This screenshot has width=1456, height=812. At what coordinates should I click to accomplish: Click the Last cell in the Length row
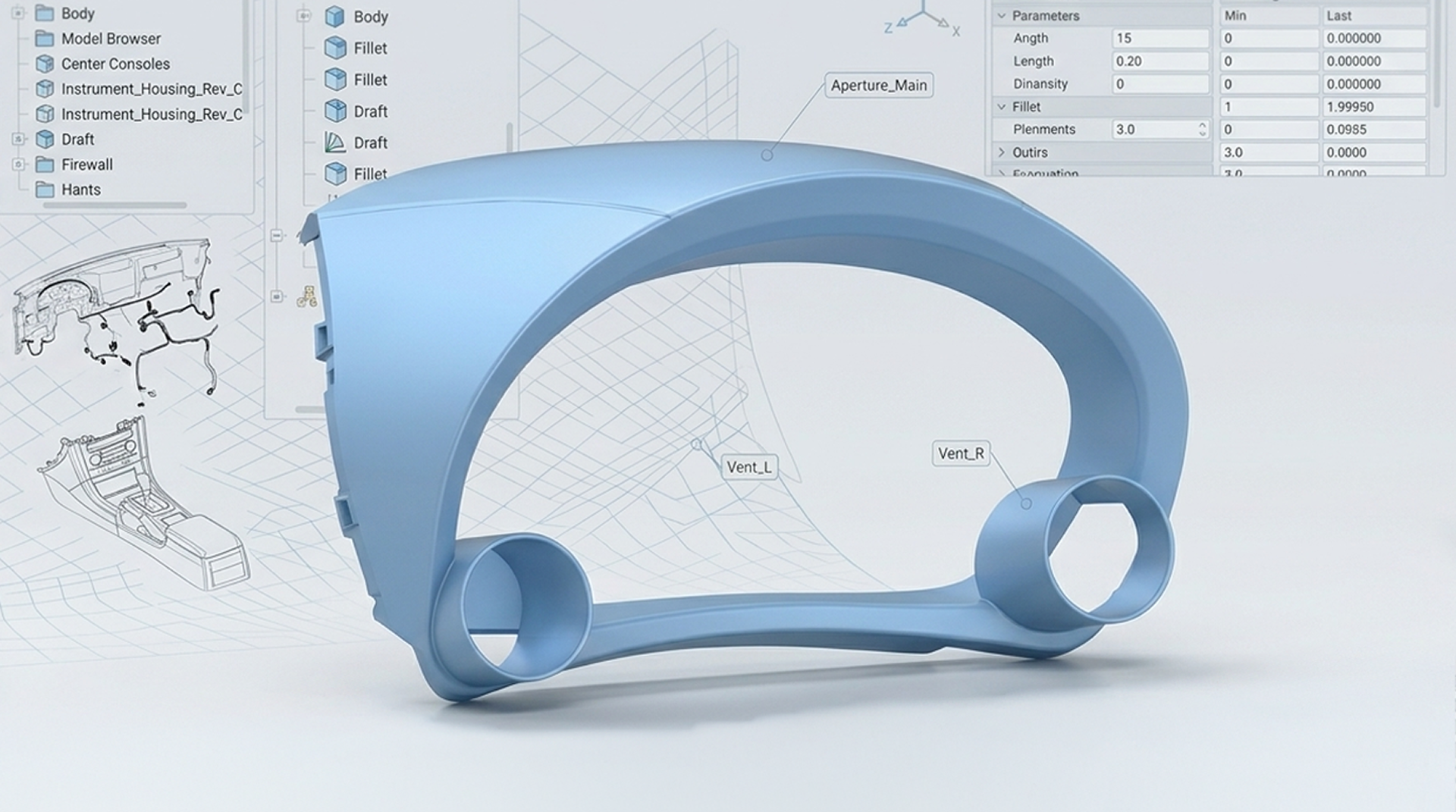1374,61
